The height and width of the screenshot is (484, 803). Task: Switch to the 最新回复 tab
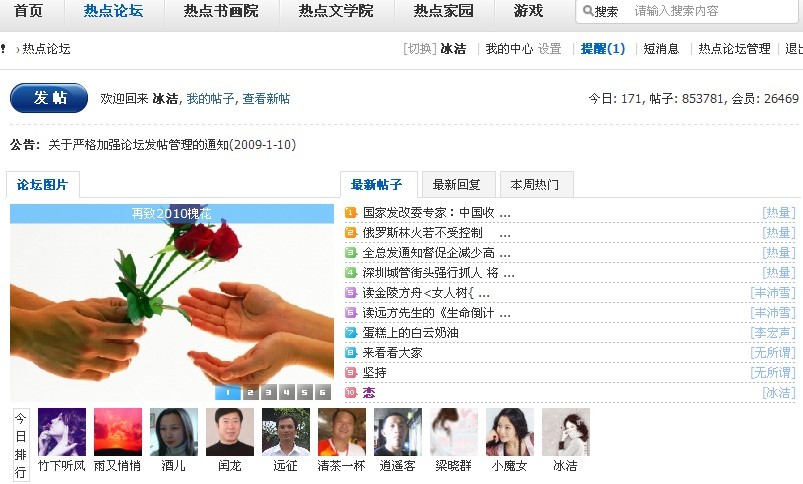click(x=457, y=184)
